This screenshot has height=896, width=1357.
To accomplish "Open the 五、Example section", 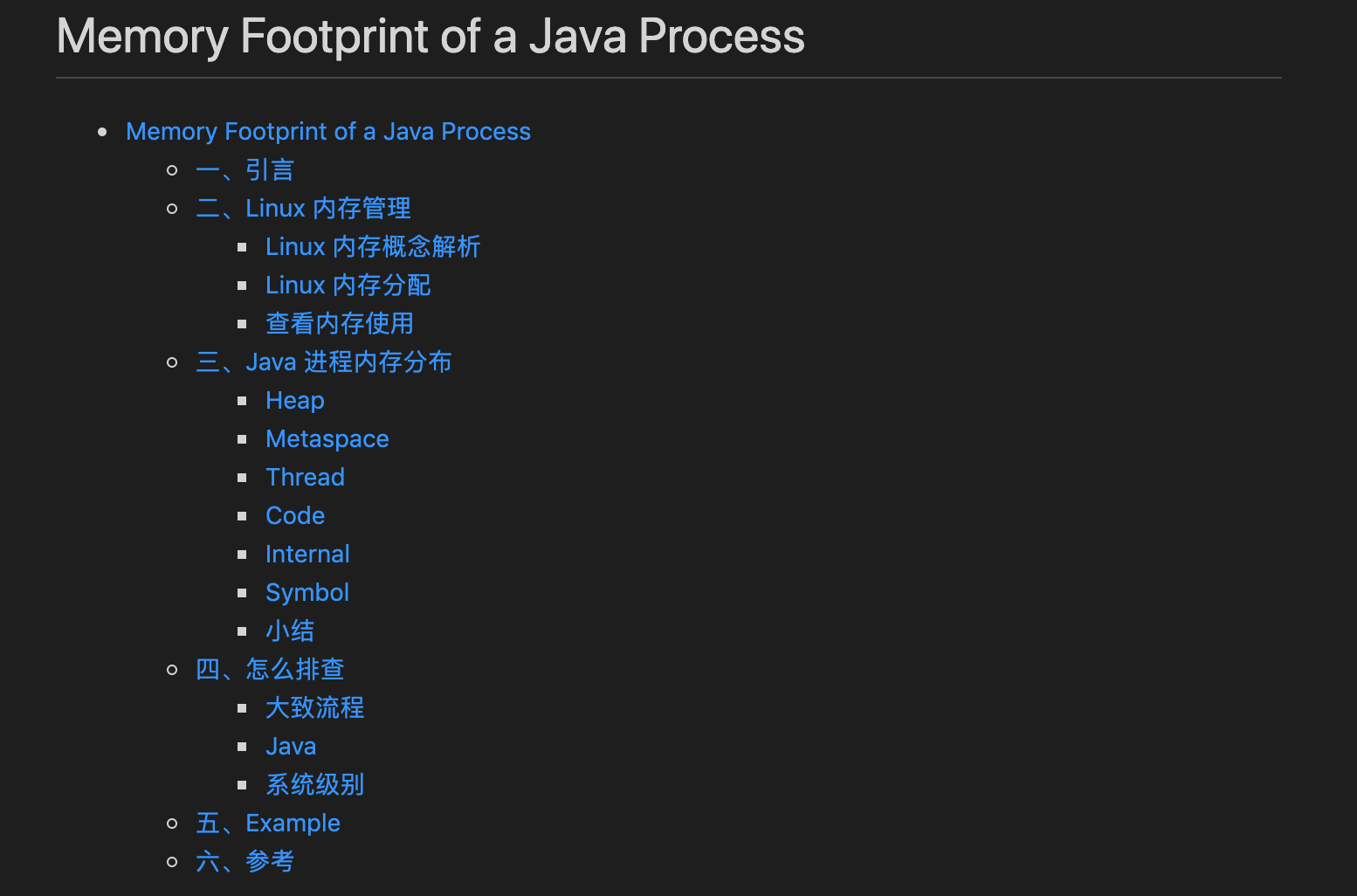I will 268,823.
